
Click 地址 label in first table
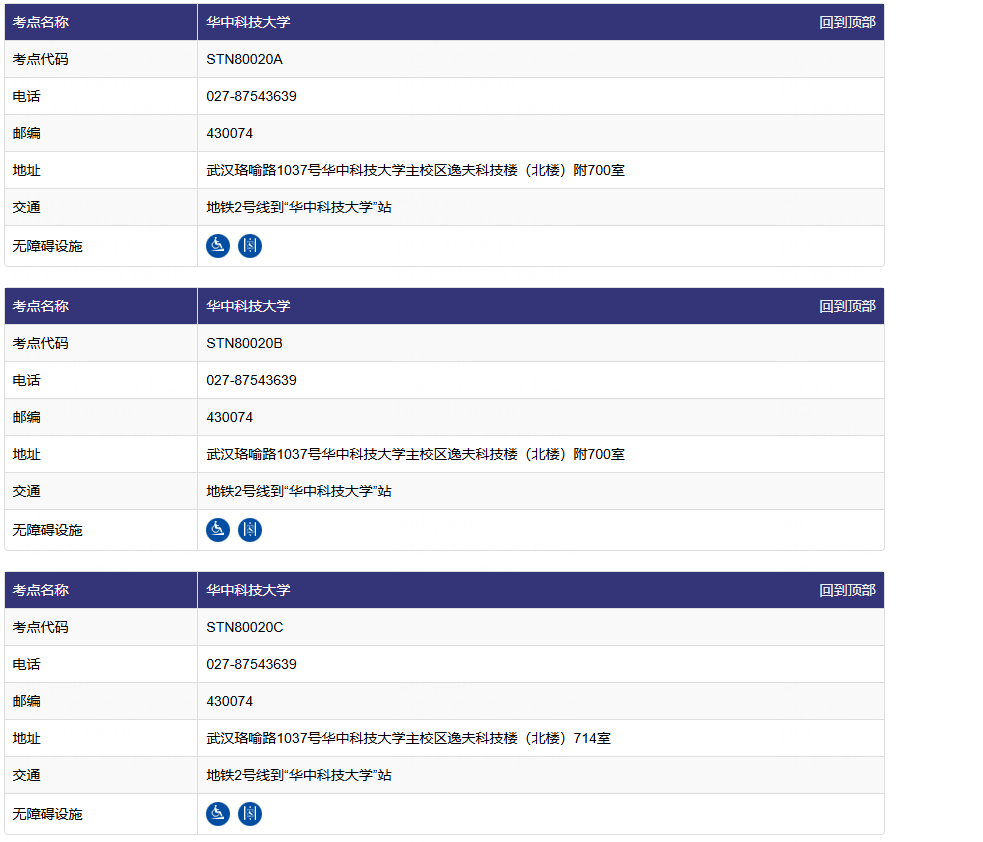click(26, 170)
